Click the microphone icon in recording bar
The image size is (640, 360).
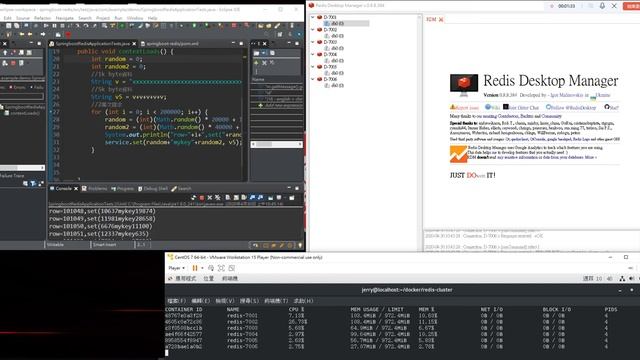(x=602, y=6)
